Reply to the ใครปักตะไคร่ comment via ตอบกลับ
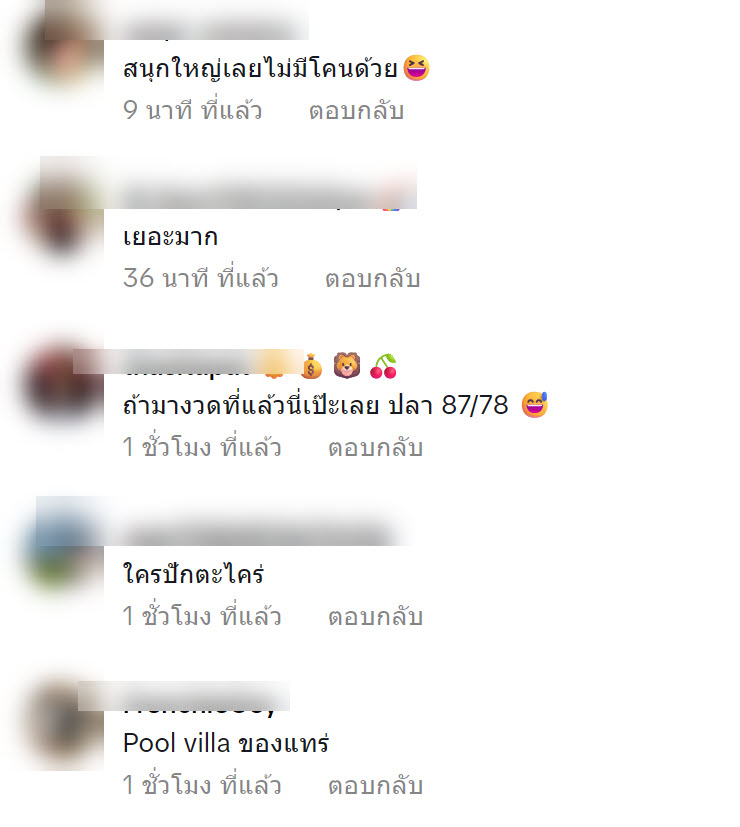 coord(376,616)
